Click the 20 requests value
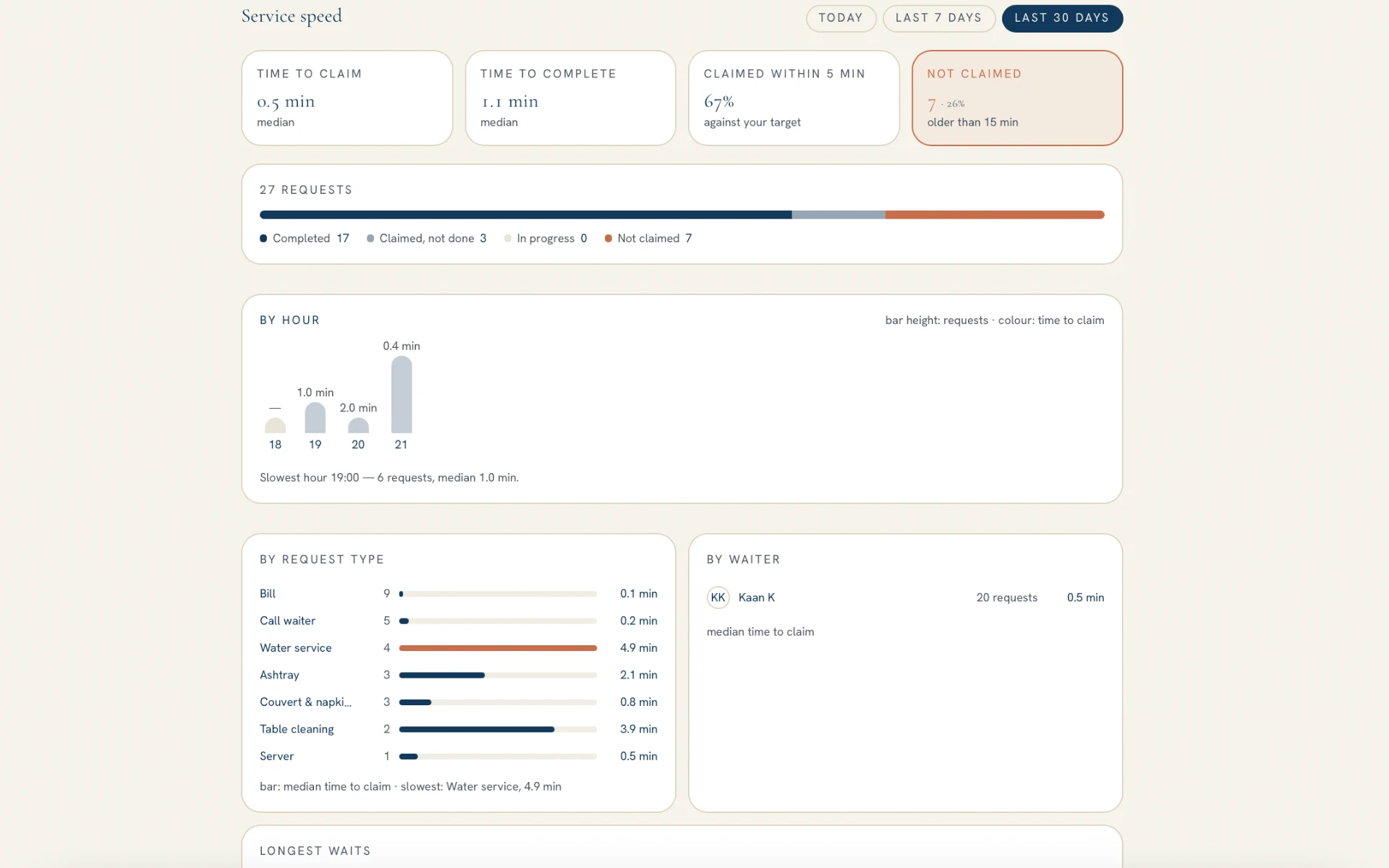 click(x=1007, y=597)
